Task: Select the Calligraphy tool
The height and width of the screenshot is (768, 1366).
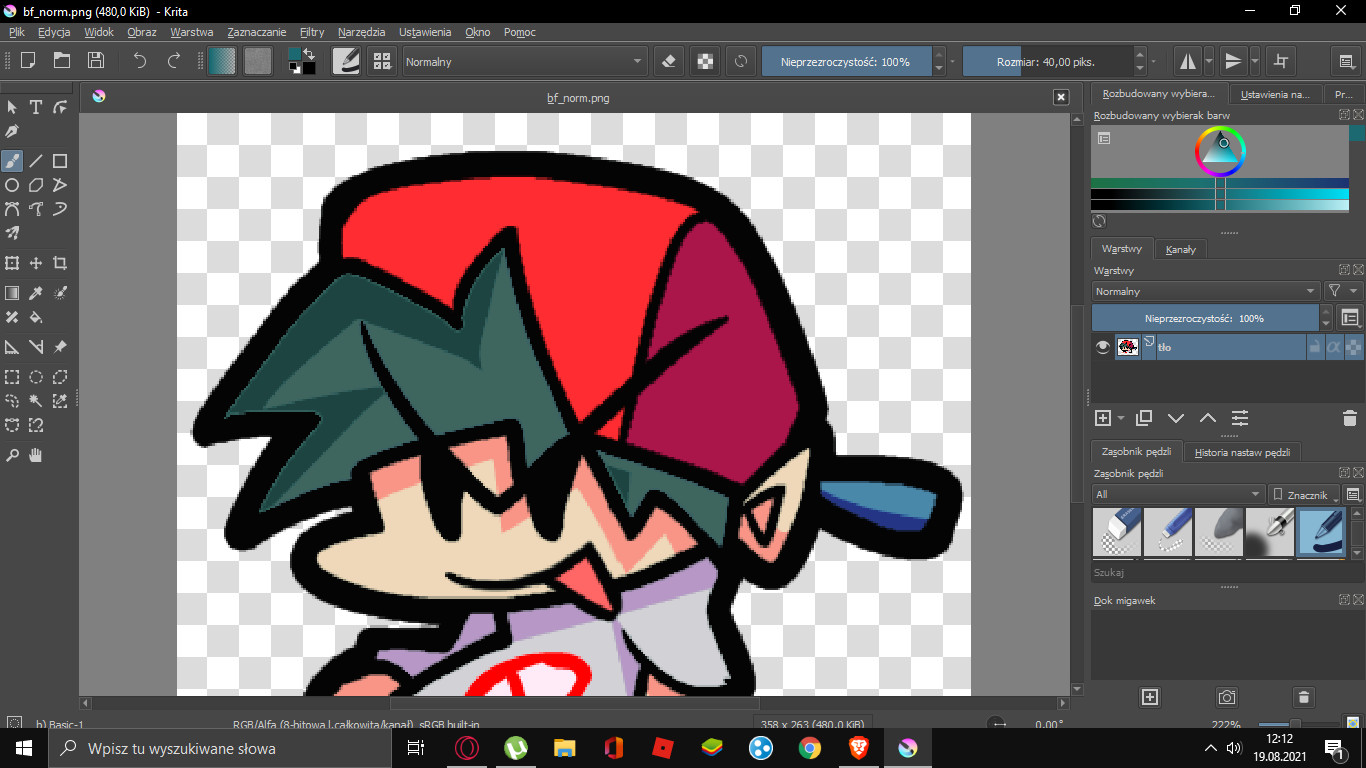Action: pyautogui.click(x=12, y=131)
